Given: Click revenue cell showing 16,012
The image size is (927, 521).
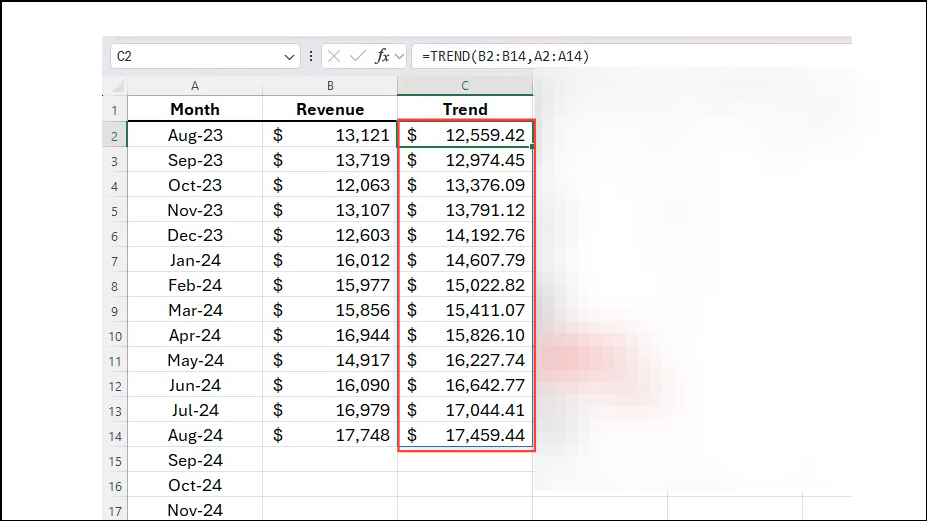Looking at the screenshot, I should pos(330,260).
